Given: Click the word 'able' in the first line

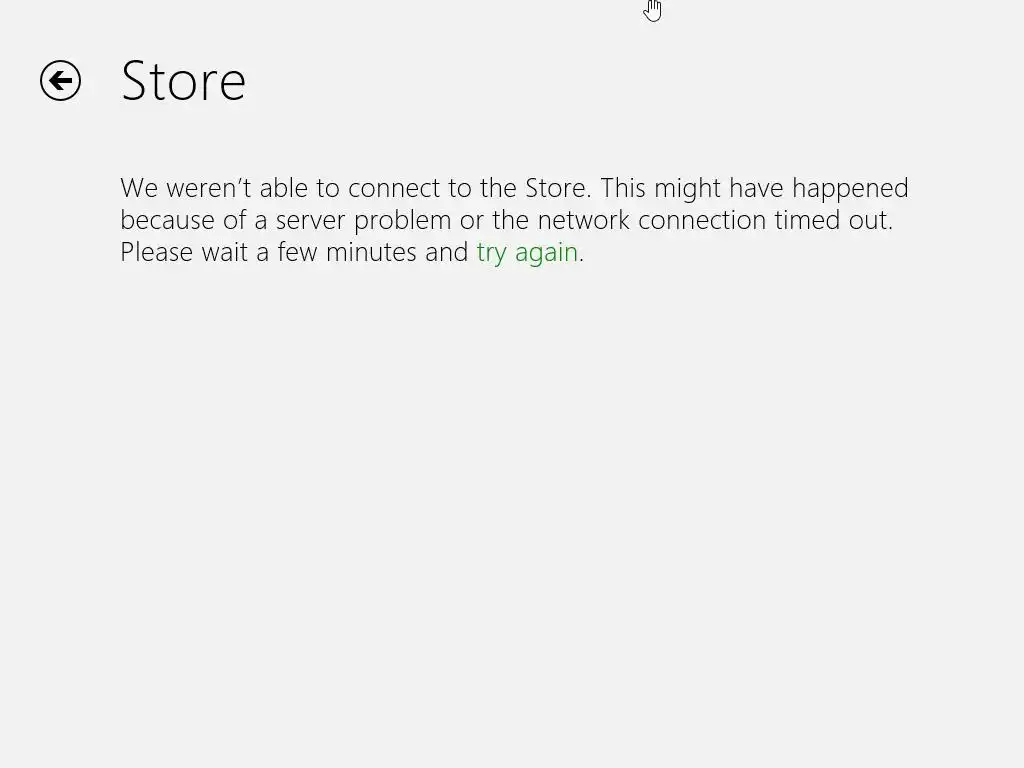Looking at the screenshot, I should (283, 188).
